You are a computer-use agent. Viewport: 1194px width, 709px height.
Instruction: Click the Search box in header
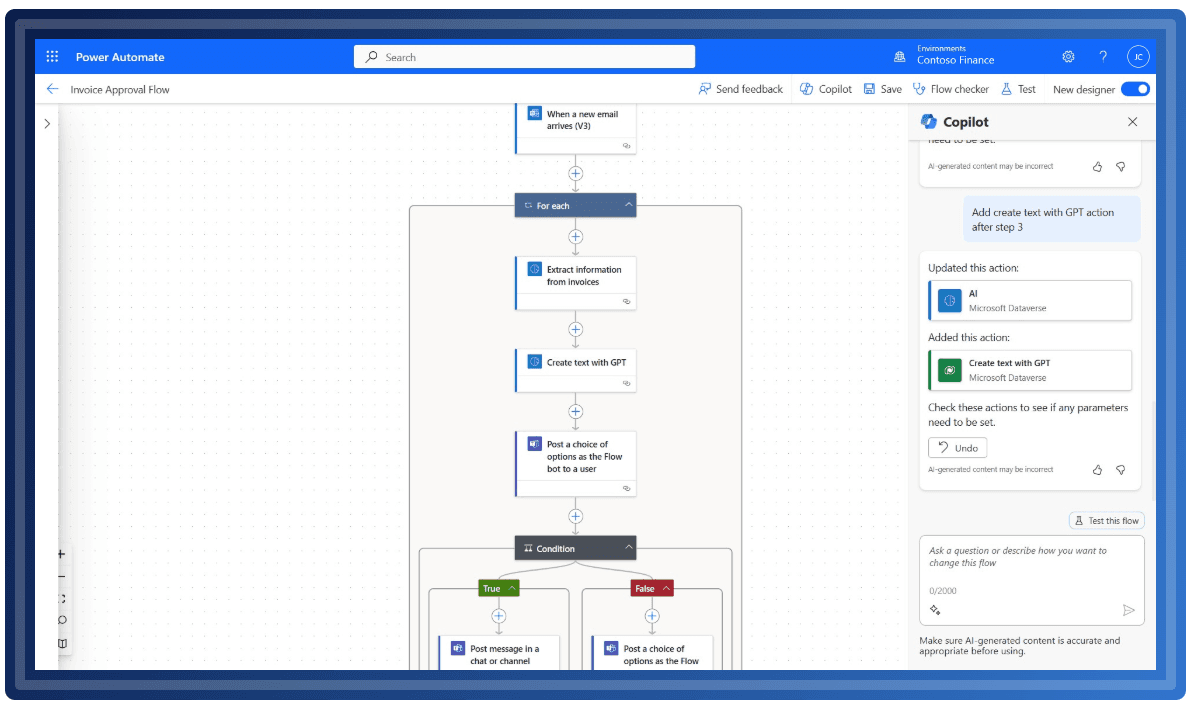(524, 56)
